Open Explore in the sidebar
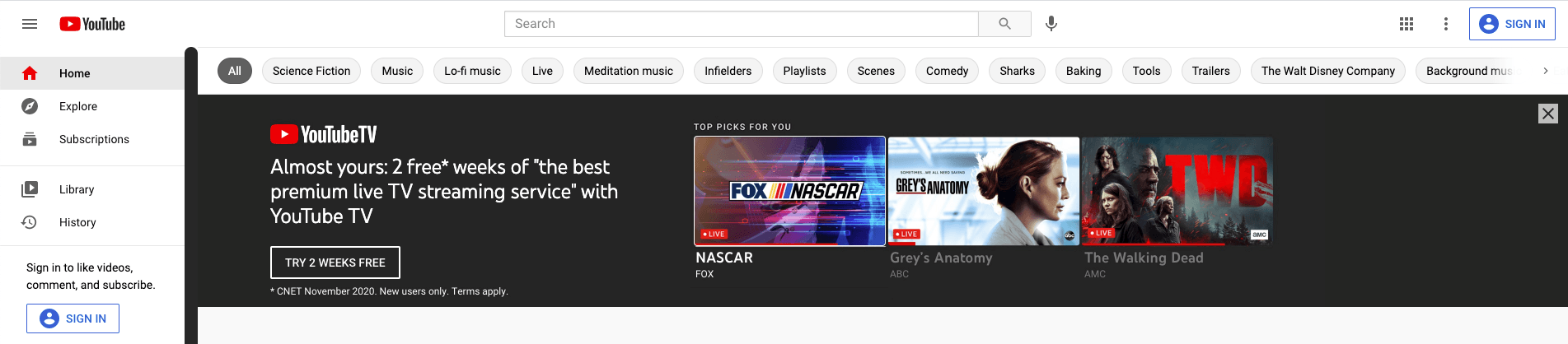Viewport: 1568px width, 344px height. tap(92, 106)
